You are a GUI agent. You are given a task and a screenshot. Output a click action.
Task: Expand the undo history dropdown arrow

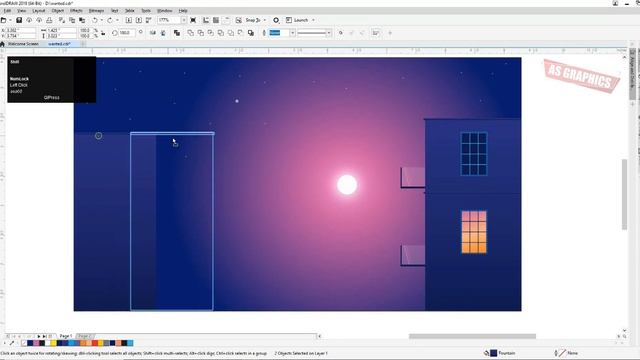tap(101, 20)
